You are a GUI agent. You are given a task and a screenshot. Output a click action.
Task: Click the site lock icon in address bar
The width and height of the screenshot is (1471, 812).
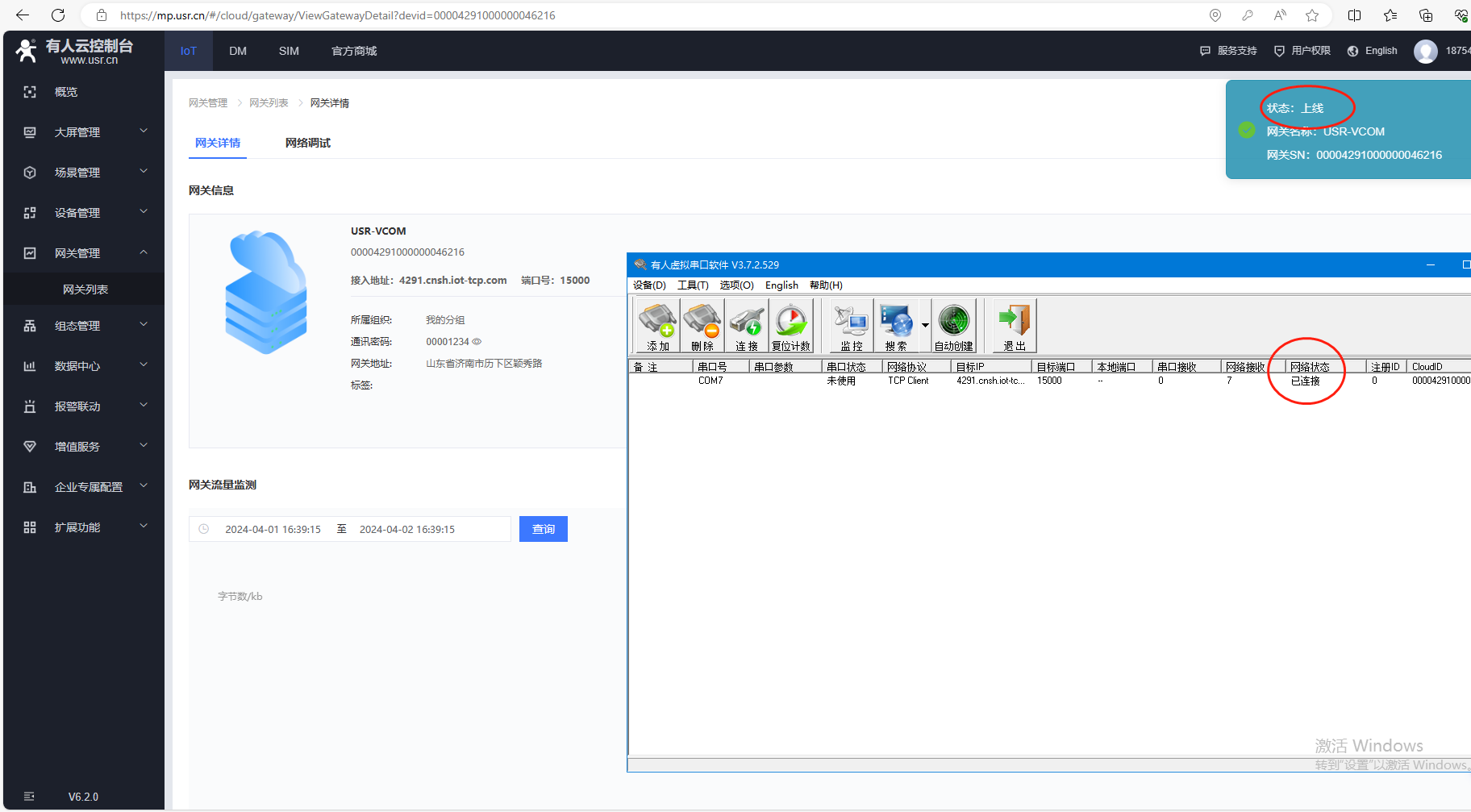click(102, 15)
